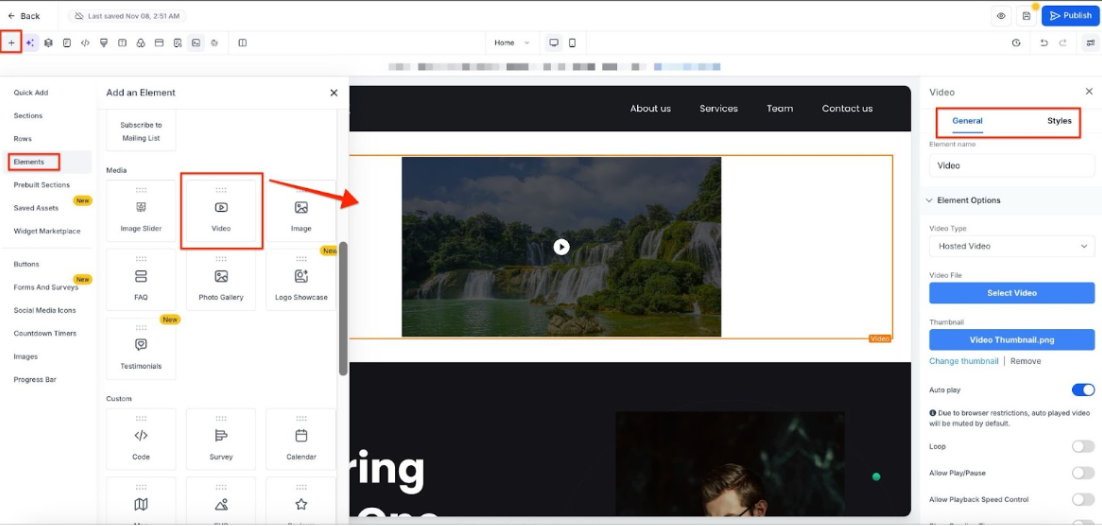Screen dimensions: 1102x526
Task: Click the plus Add Element icon
Action: (11, 43)
